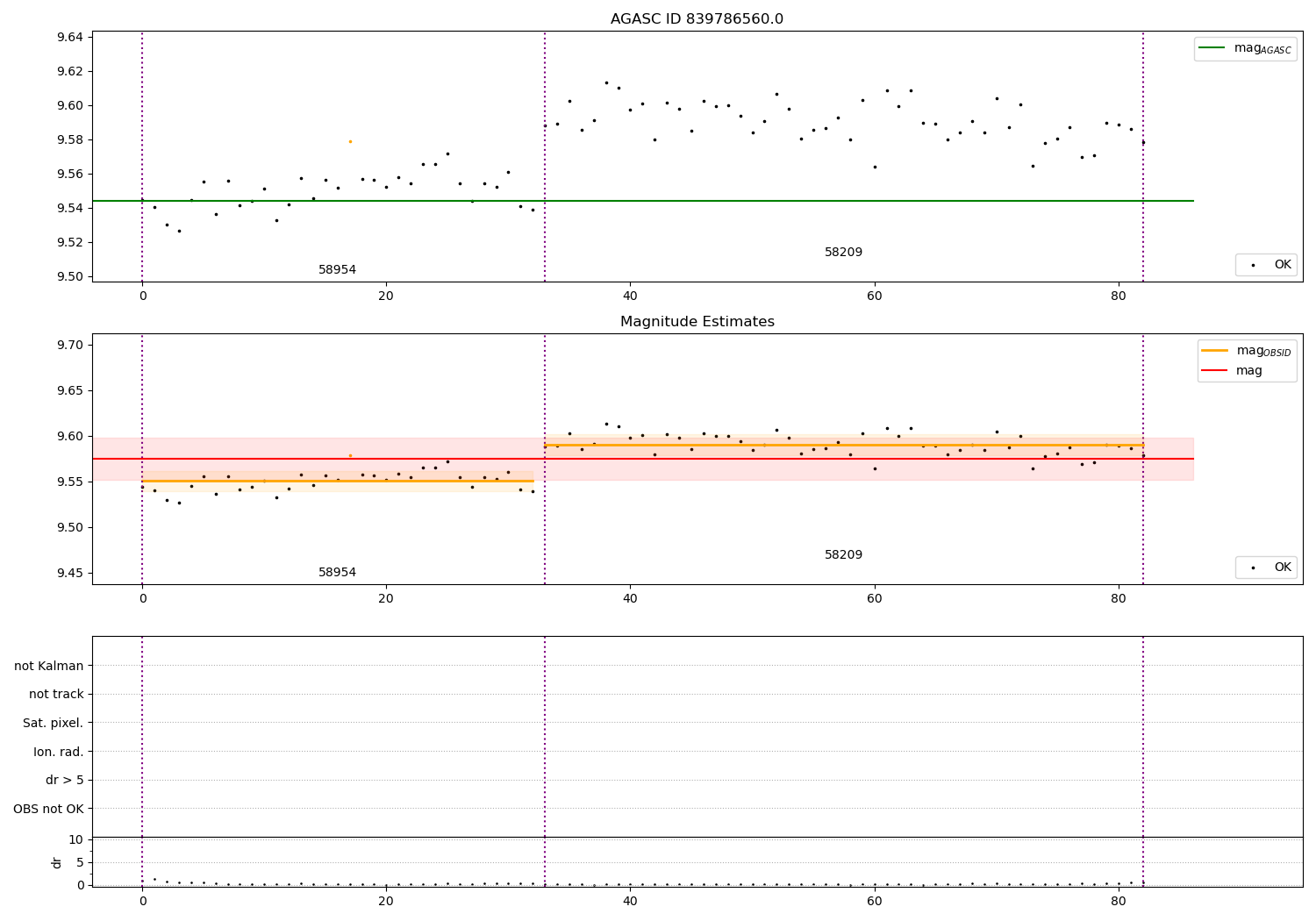This screenshot has height=921, width=1316.
Task: Click the Ion. rad. axis label
Action: [59, 753]
